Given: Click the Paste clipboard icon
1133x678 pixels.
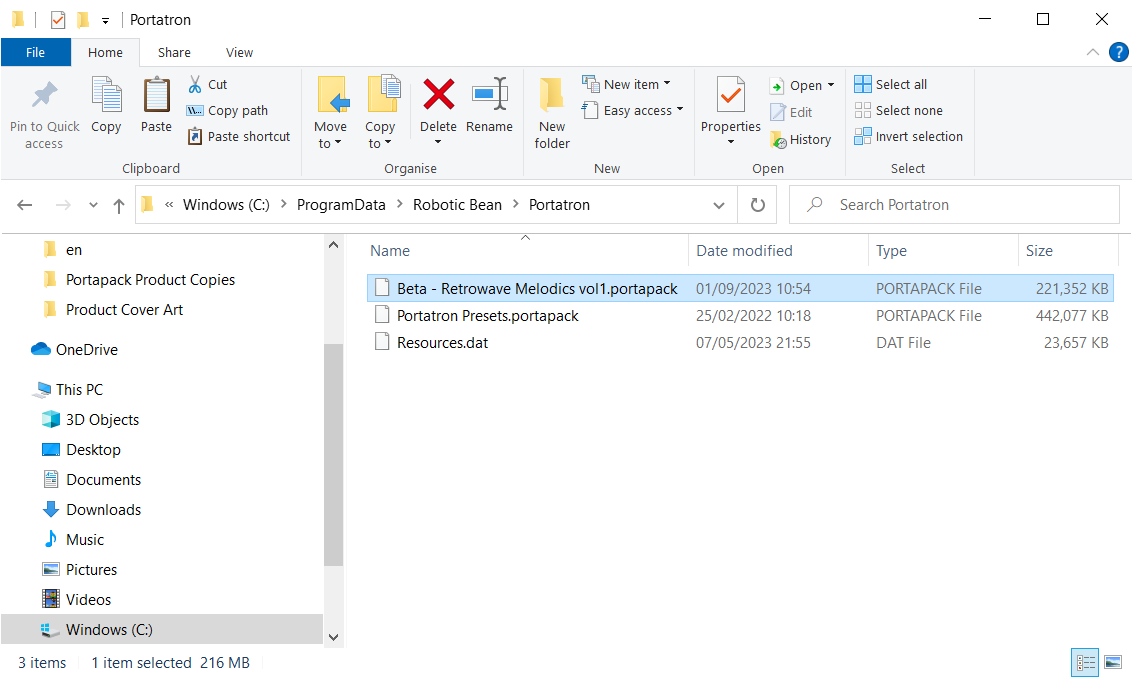Looking at the screenshot, I should (x=156, y=96).
